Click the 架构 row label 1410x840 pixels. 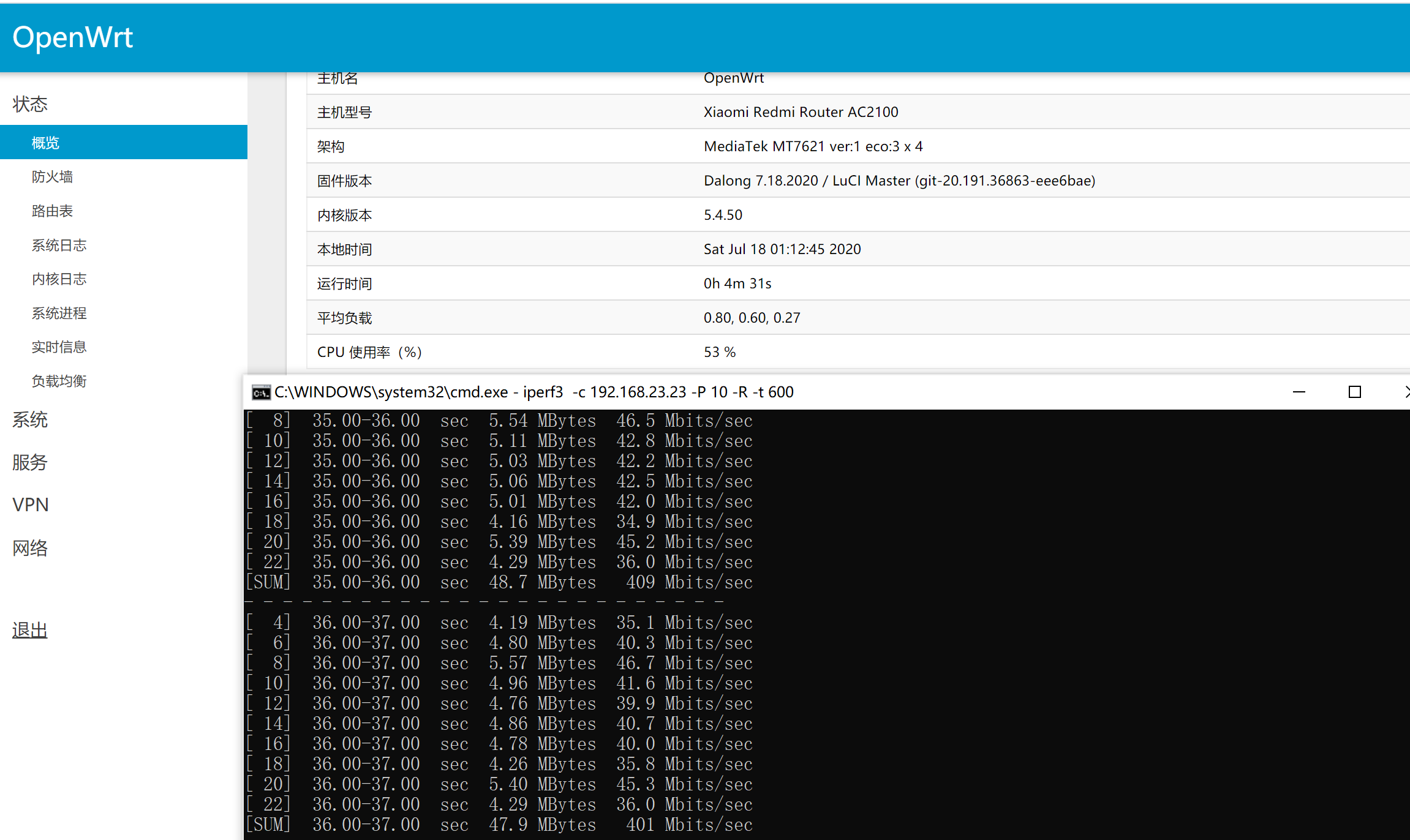coord(331,146)
